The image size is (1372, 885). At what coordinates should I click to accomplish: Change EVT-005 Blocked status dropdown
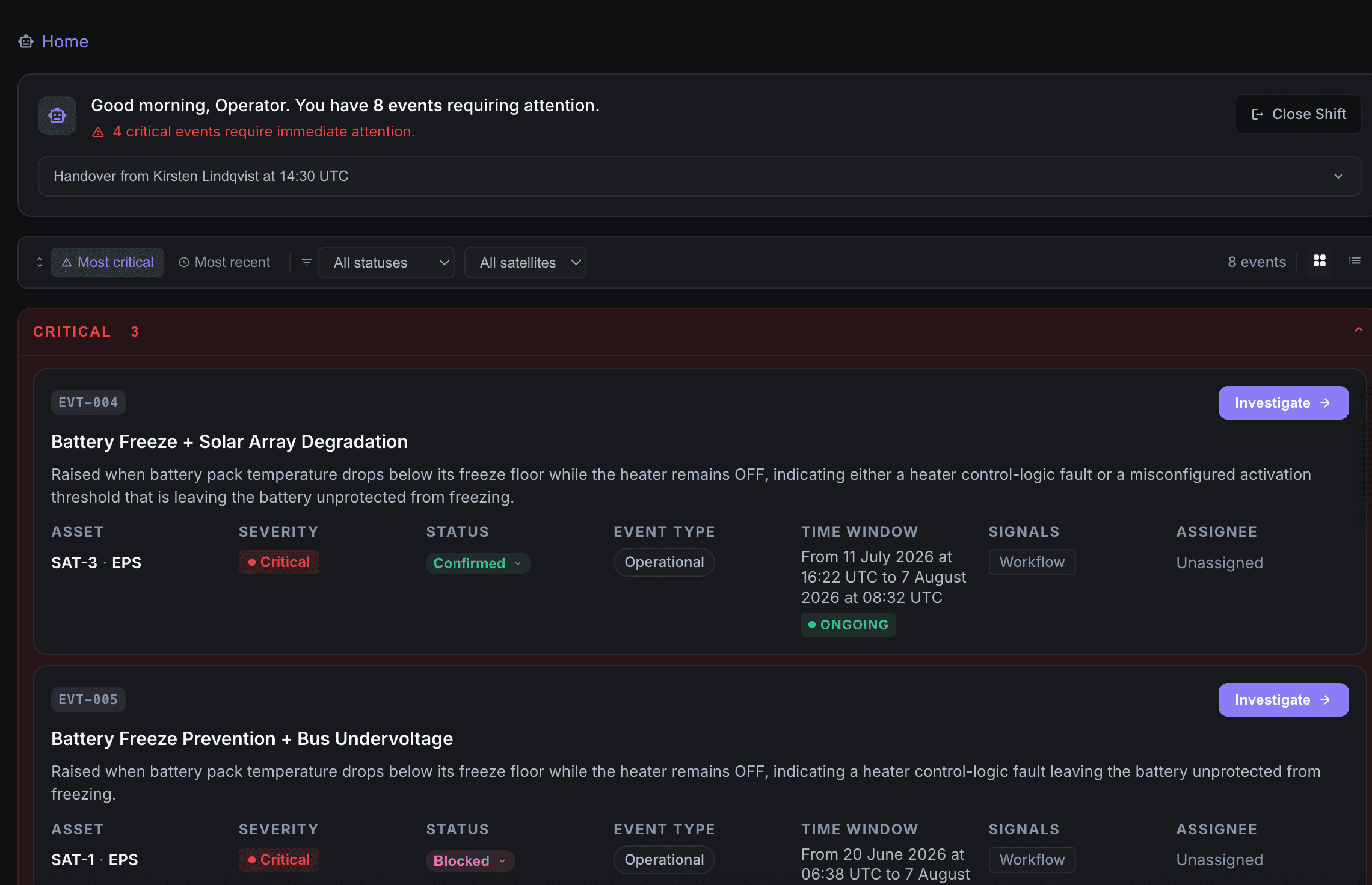click(x=470, y=861)
